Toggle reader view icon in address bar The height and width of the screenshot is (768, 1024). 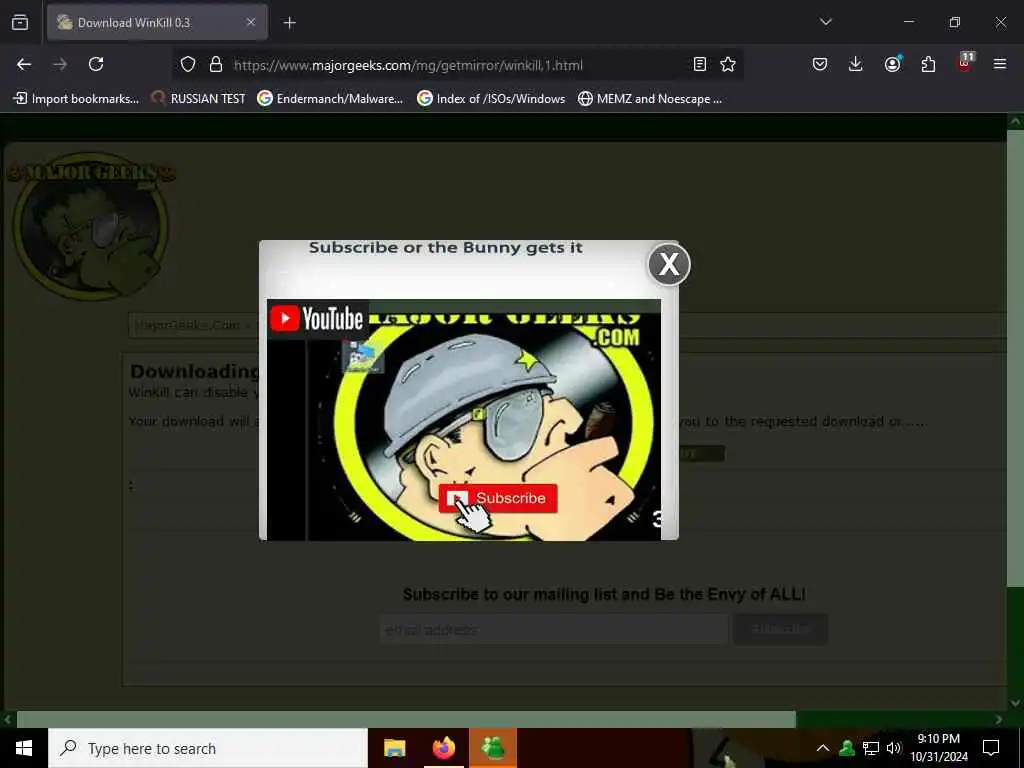coord(699,64)
